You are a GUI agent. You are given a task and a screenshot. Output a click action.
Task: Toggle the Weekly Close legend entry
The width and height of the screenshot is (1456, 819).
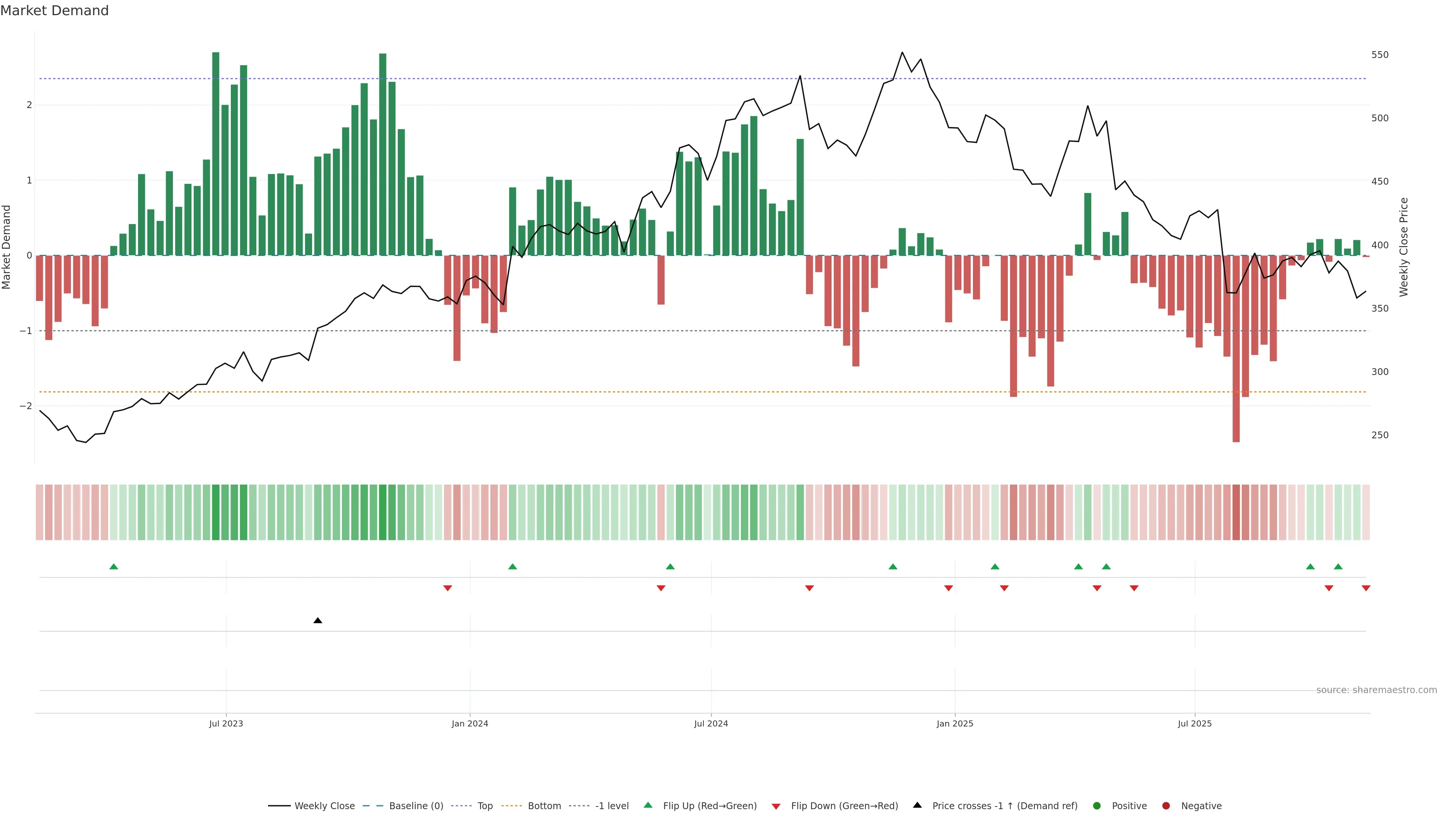pyautogui.click(x=325, y=806)
